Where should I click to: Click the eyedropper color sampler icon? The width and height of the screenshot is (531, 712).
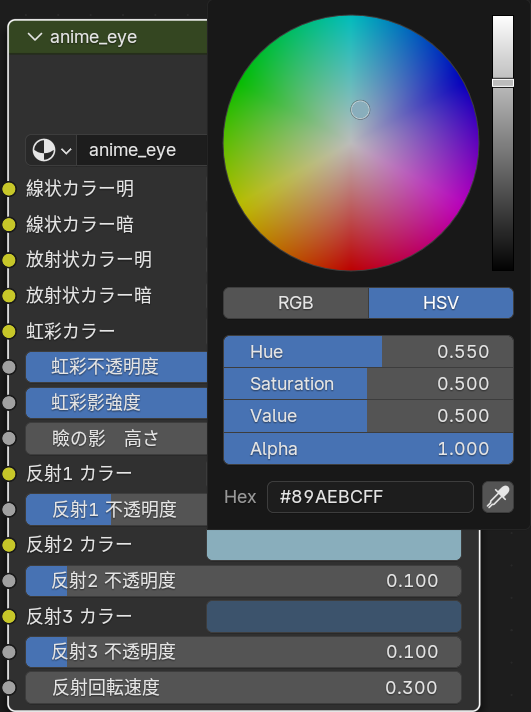click(498, 497)
